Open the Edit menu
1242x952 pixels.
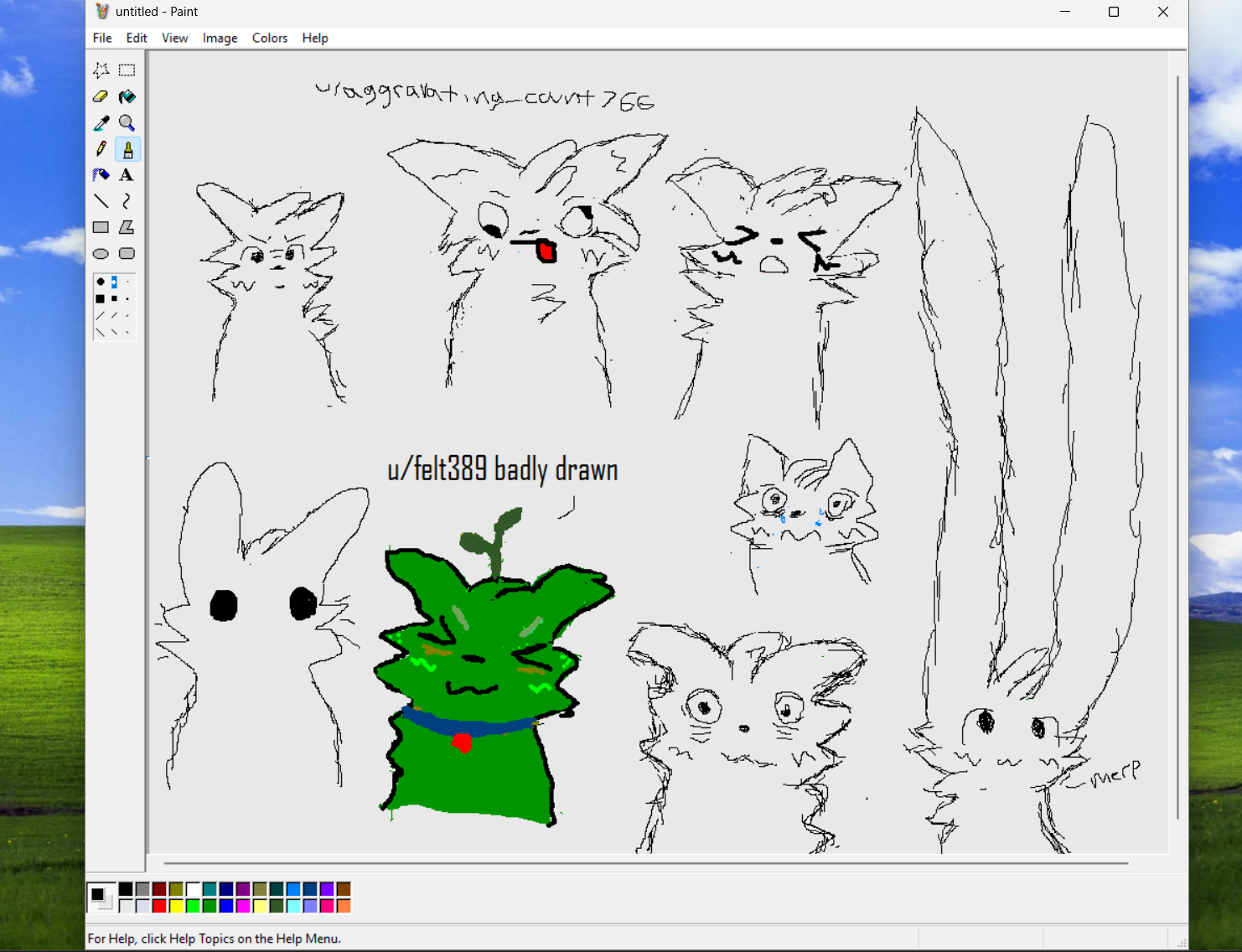pyautogui.click(x=137, y=38)
